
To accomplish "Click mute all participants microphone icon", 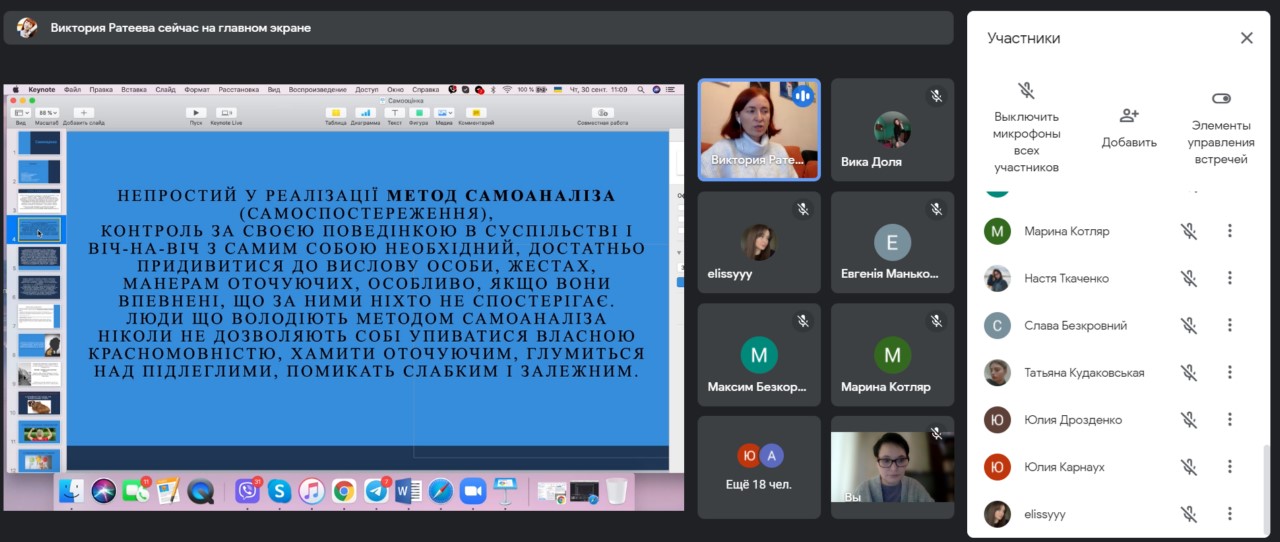I will (1026, 91).
